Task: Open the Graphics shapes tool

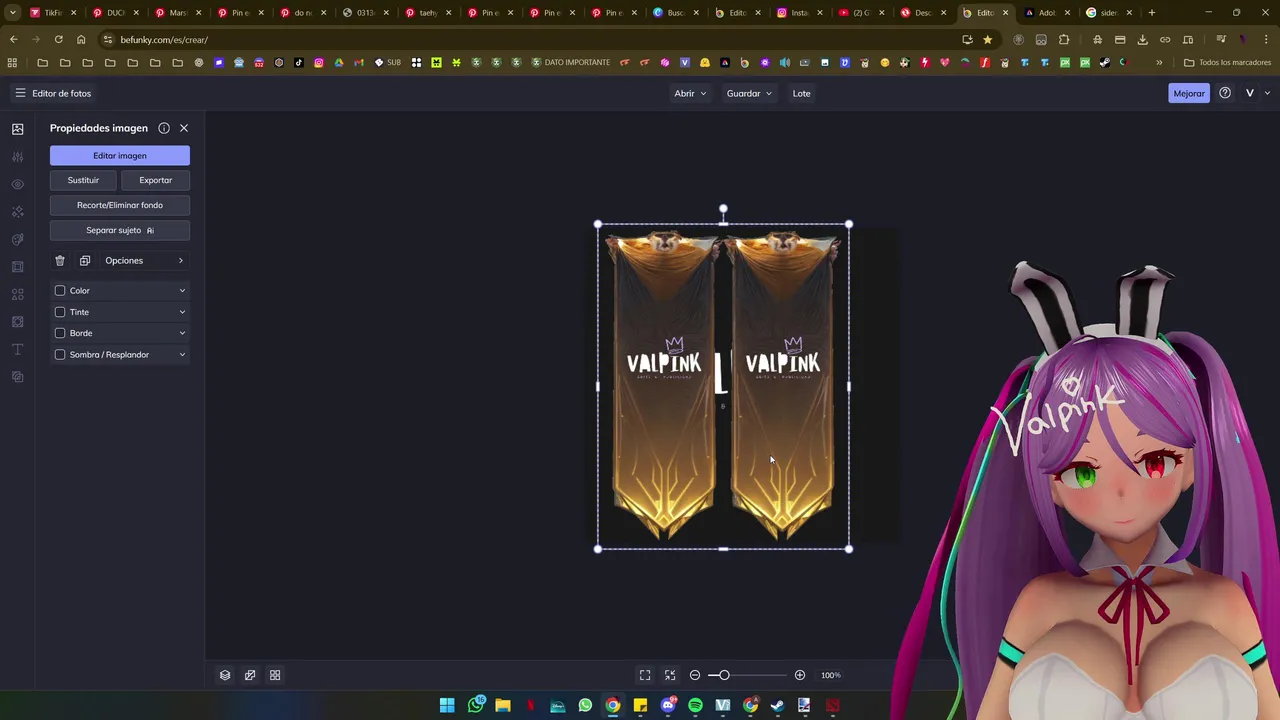Action: pos(17,294)
